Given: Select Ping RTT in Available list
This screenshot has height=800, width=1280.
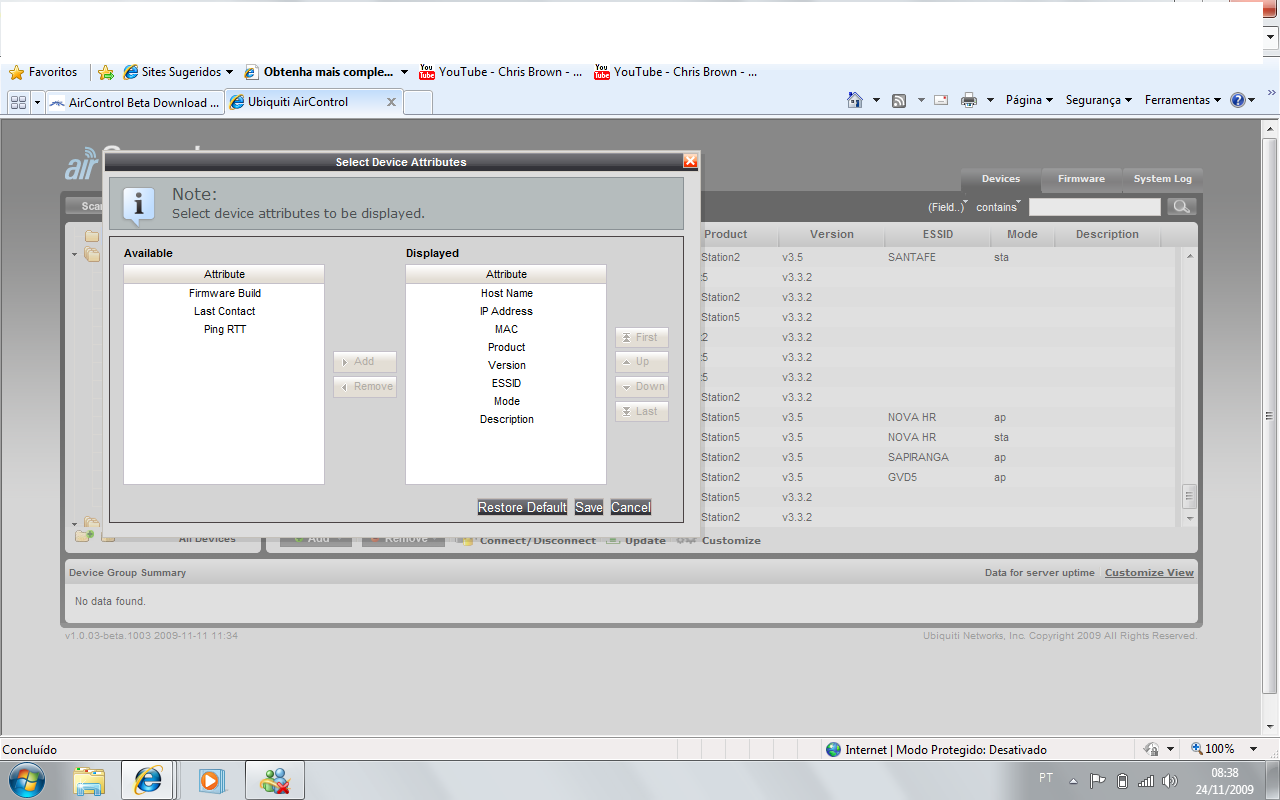Looking at the screenshot, I should point(224,329).
